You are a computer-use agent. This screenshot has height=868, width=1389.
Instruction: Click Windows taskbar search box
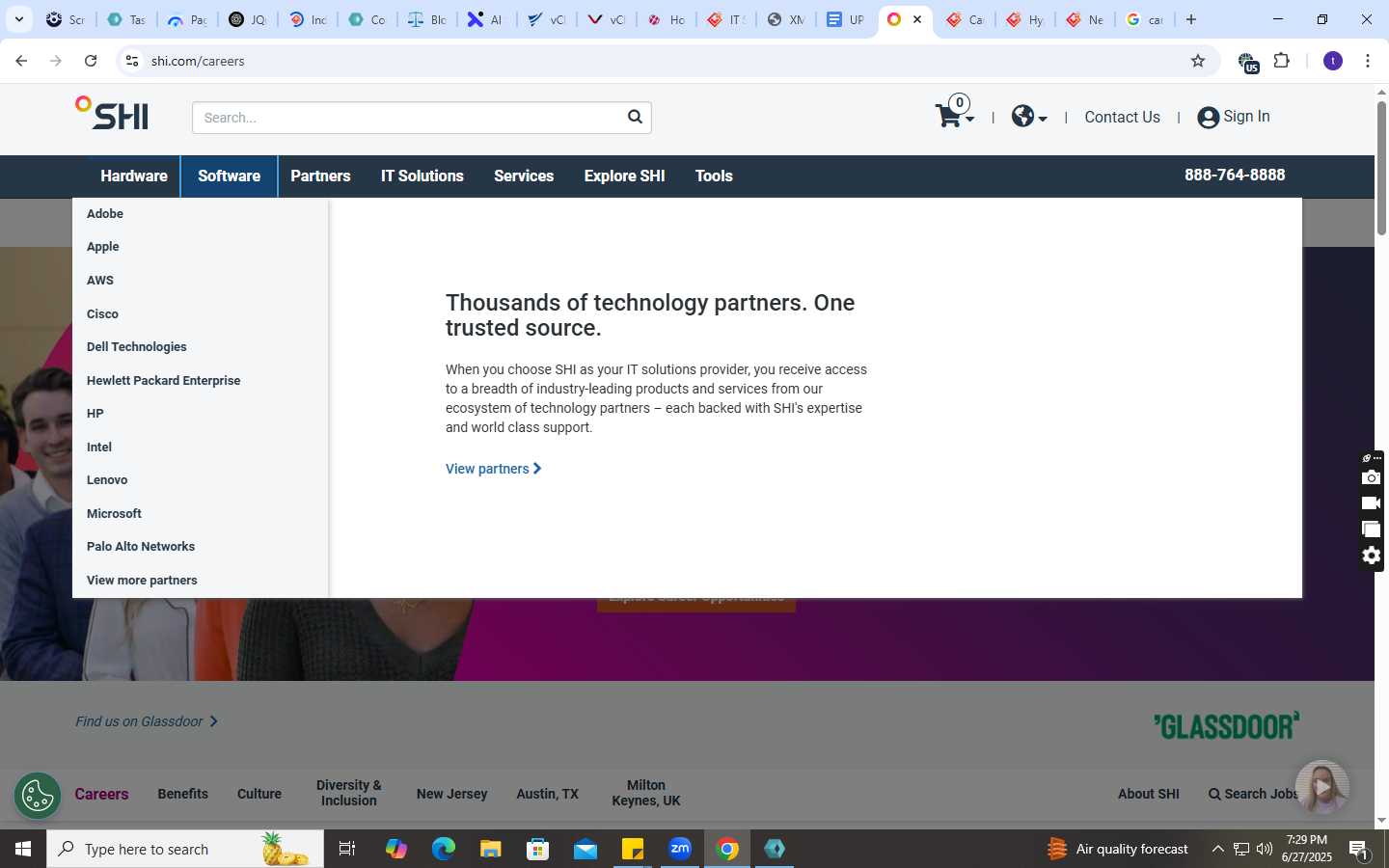point(185,849)
